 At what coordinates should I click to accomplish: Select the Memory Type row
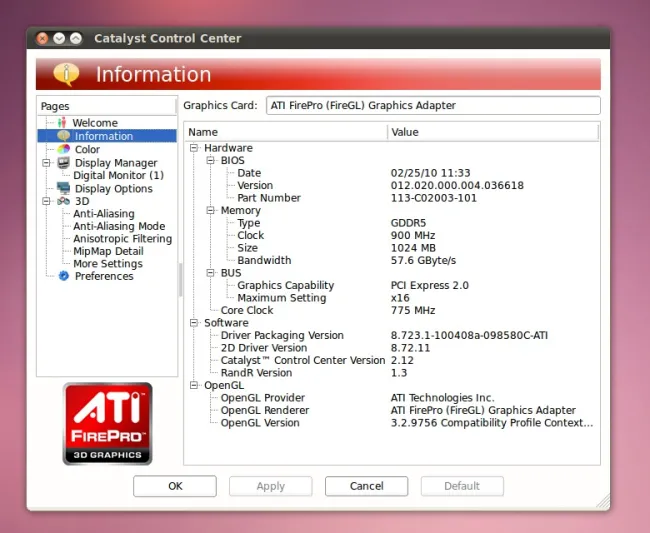click(392, 223)
